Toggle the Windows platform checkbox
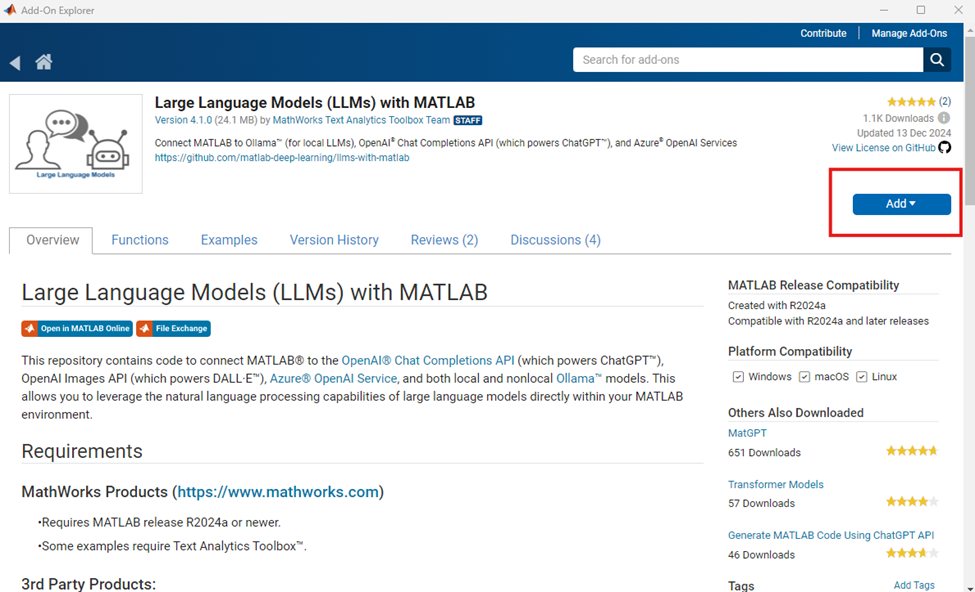Viewport: 975px width, 592px height. tap(738, 377)
